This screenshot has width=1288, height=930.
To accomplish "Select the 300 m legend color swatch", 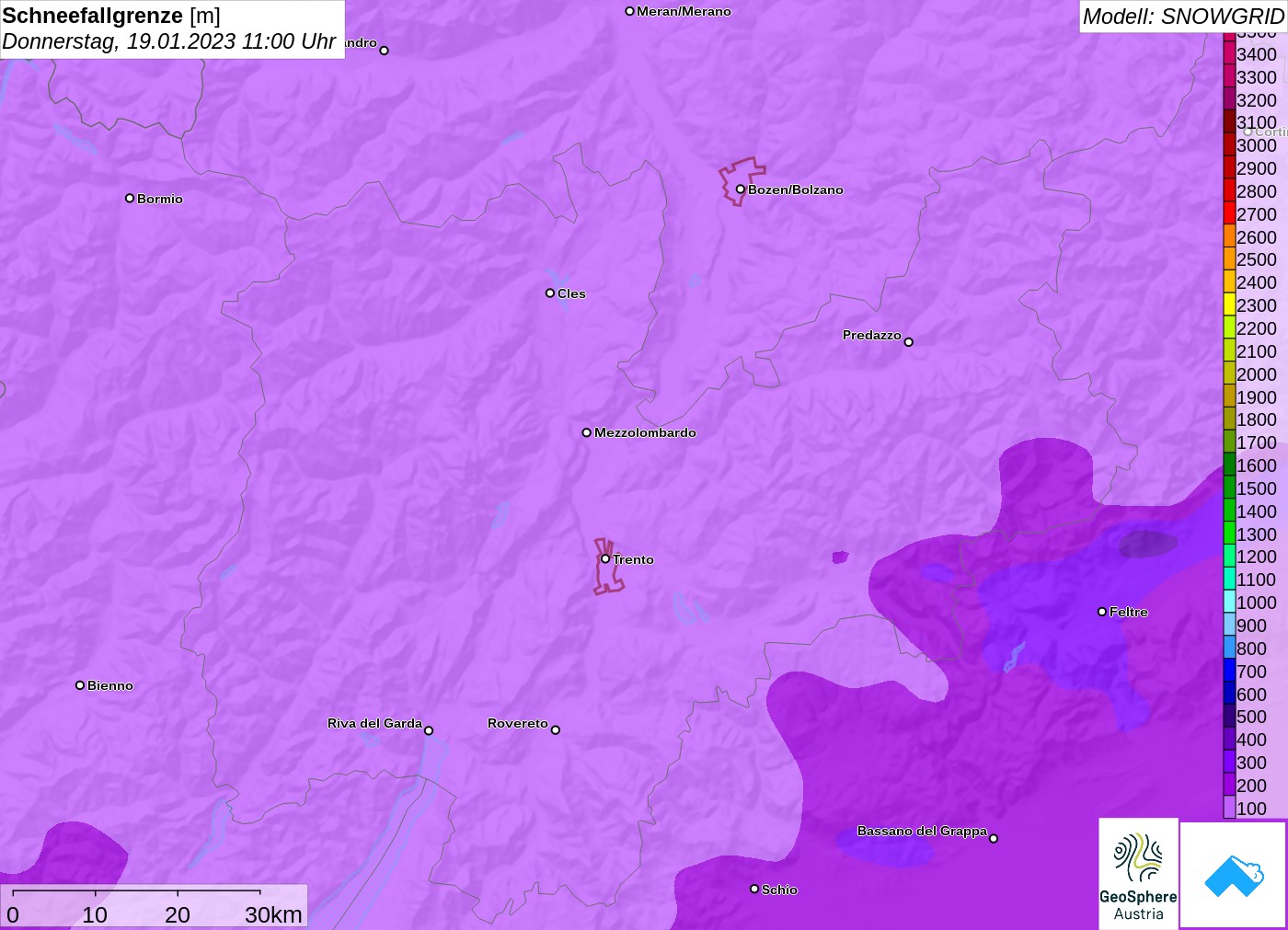I will pos(1229,762).
